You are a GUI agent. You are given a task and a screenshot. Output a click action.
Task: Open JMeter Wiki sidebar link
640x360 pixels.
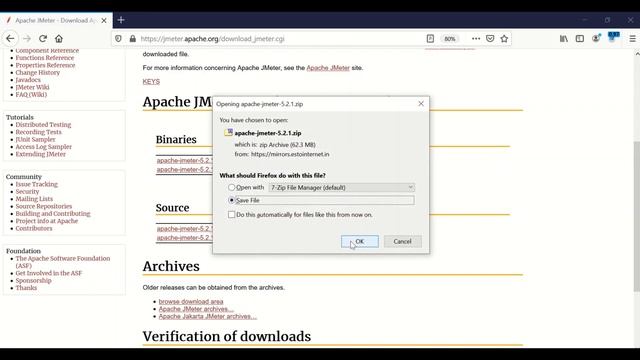(x=32, y=87)
